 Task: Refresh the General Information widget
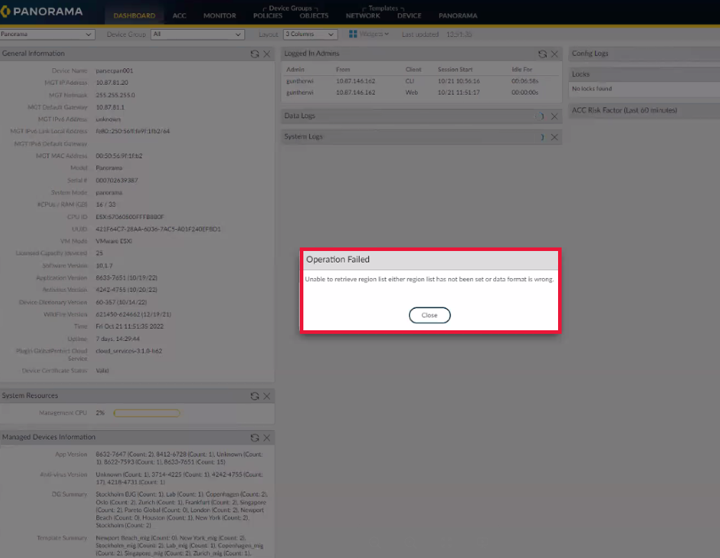coord(254,54)
